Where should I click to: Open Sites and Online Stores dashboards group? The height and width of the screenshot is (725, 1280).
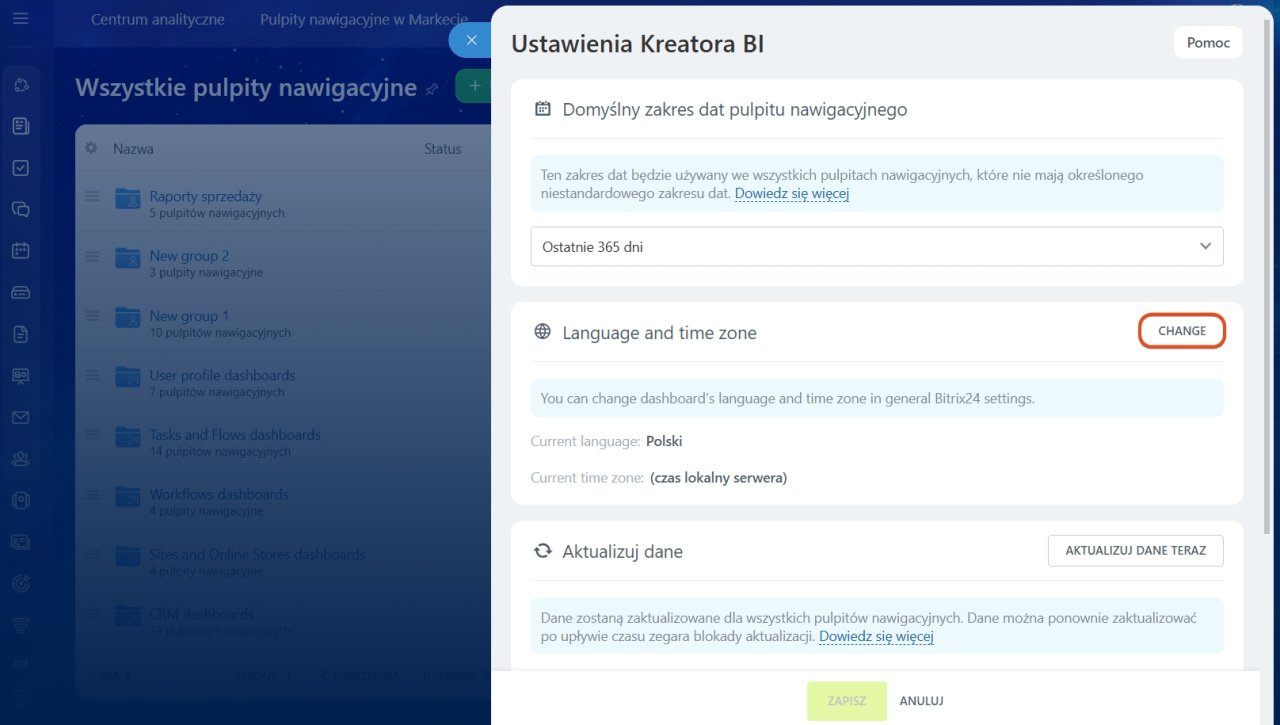(258, 554)
